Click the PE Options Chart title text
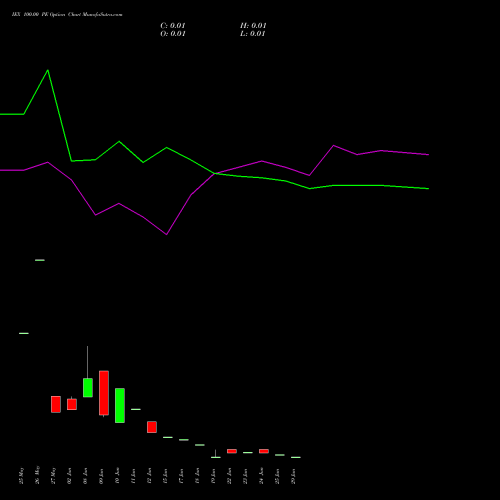Image resolution: width=500 pixels, height=500 pixels. 67,15
